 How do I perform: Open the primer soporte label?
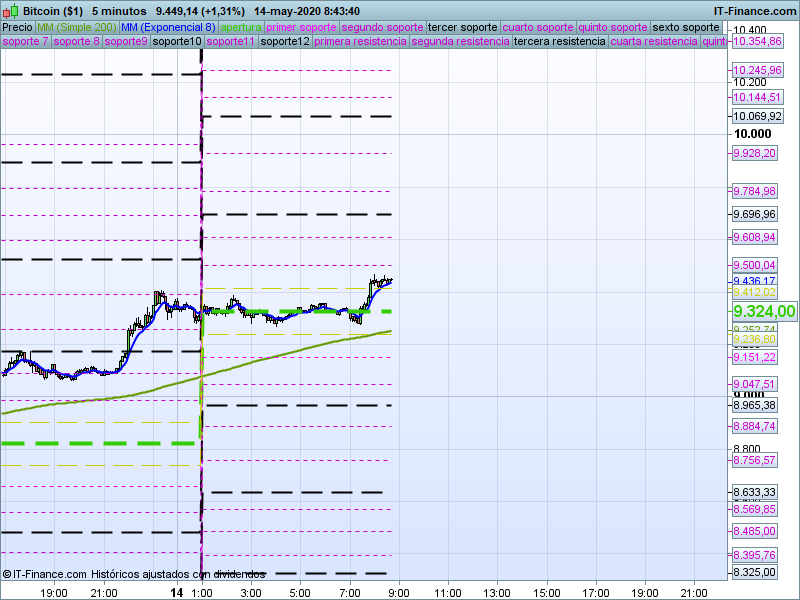coord(302,27)
